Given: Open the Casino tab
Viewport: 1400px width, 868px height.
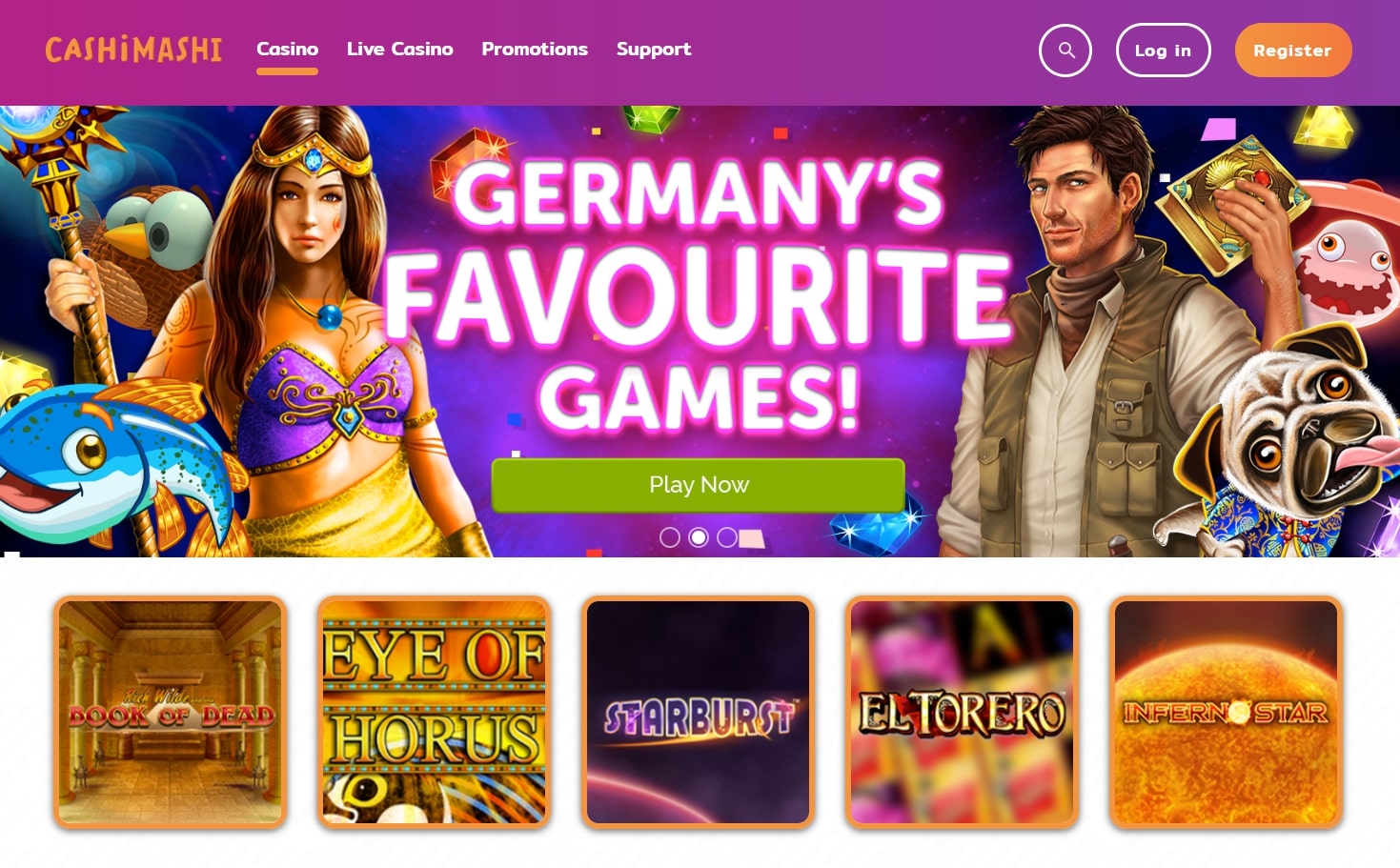Looking at the screenshot, I should 287,50.
